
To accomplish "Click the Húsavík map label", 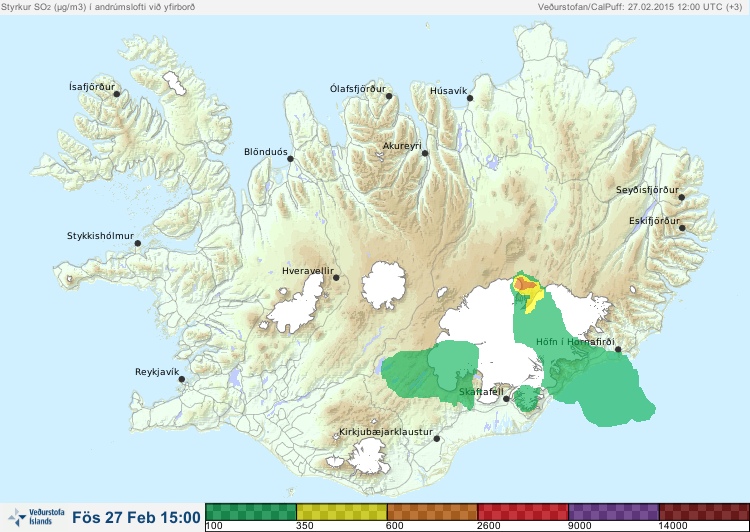I will (x=449, y=91).
